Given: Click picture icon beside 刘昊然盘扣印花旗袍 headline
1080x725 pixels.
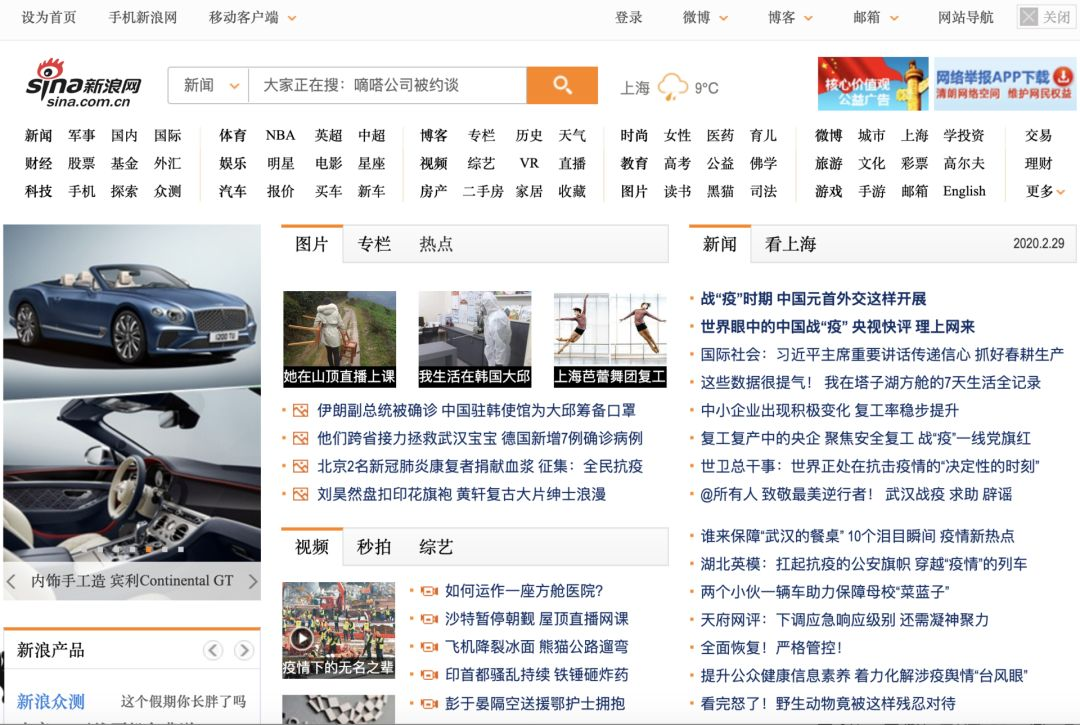Looking at the screenshot, I should pyautogui.click(x=300, y=494).
